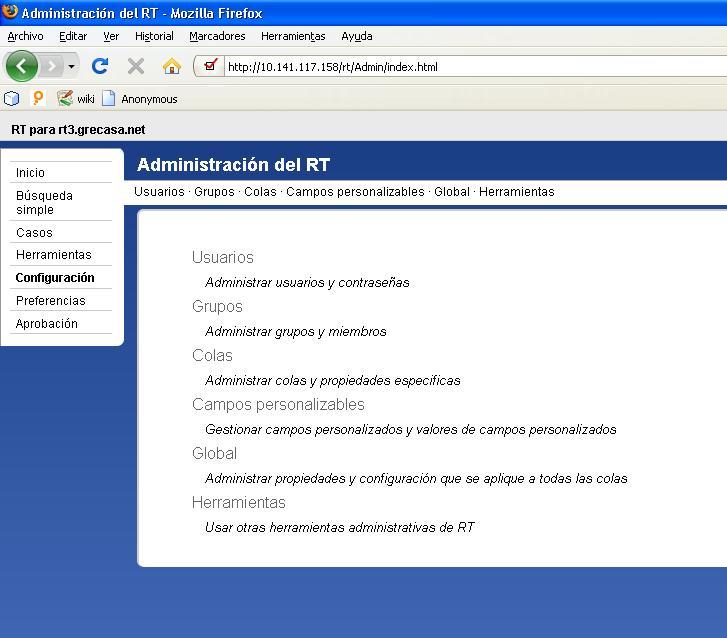Open the Historial menu
This screenshot has height=638, width=727.
pos(154,36)
